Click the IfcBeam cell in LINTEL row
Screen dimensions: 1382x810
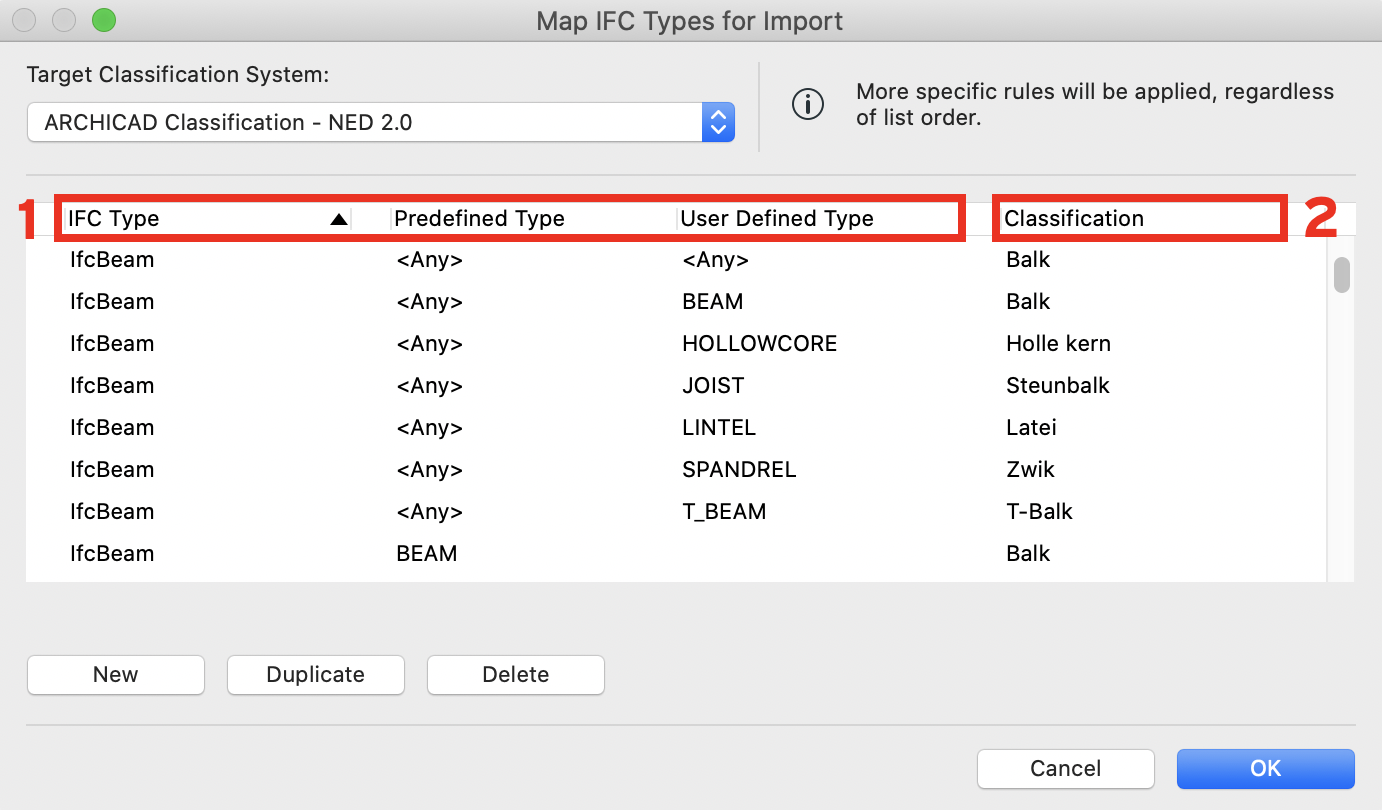coord(112,427)
